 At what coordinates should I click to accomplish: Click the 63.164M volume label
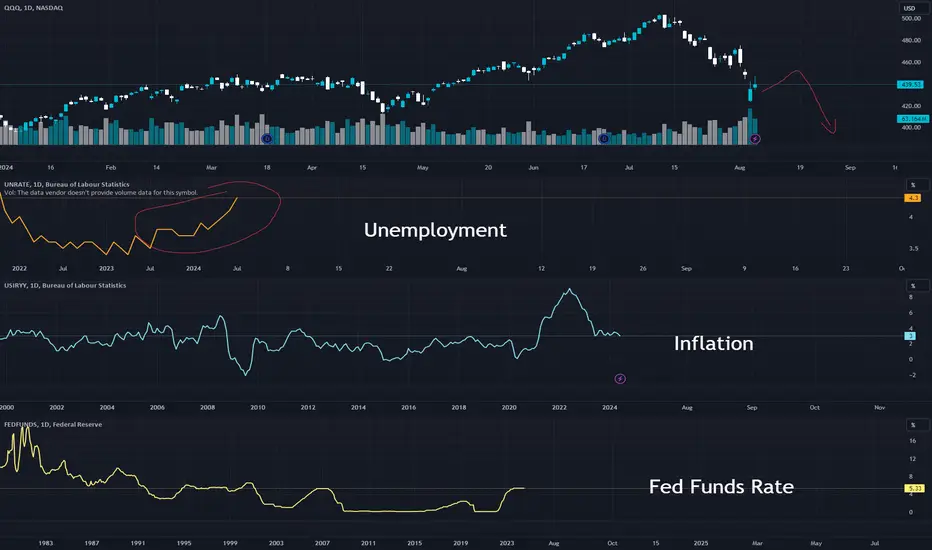(x=912, y=119)
